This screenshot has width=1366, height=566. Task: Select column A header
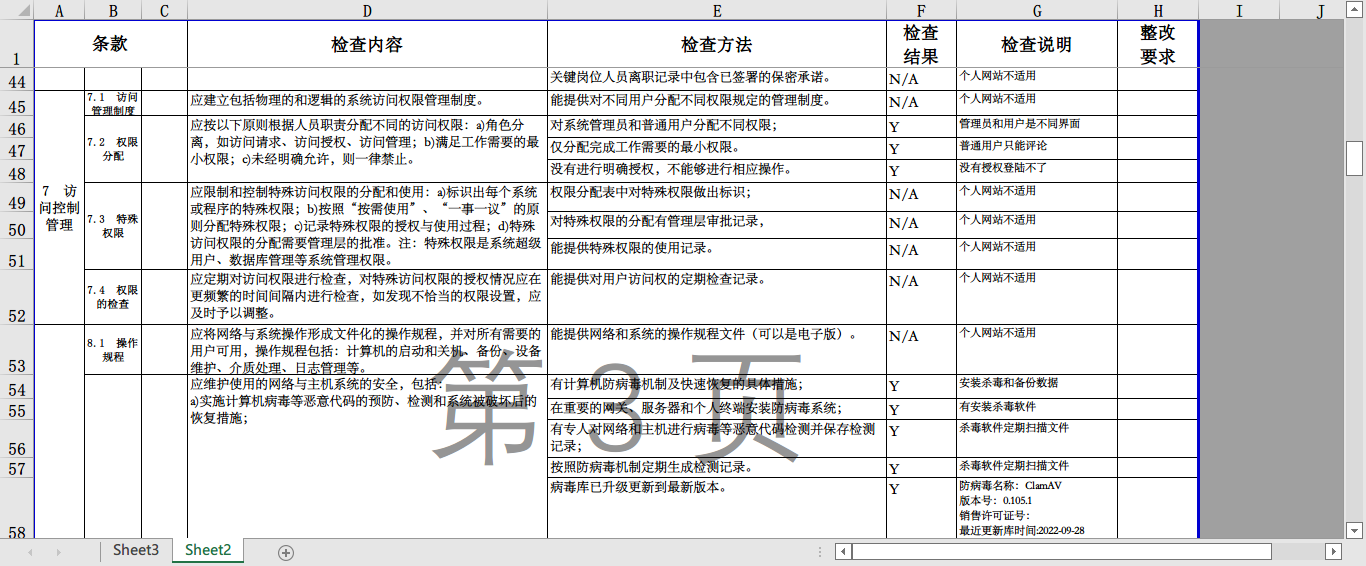pos(59,10)
